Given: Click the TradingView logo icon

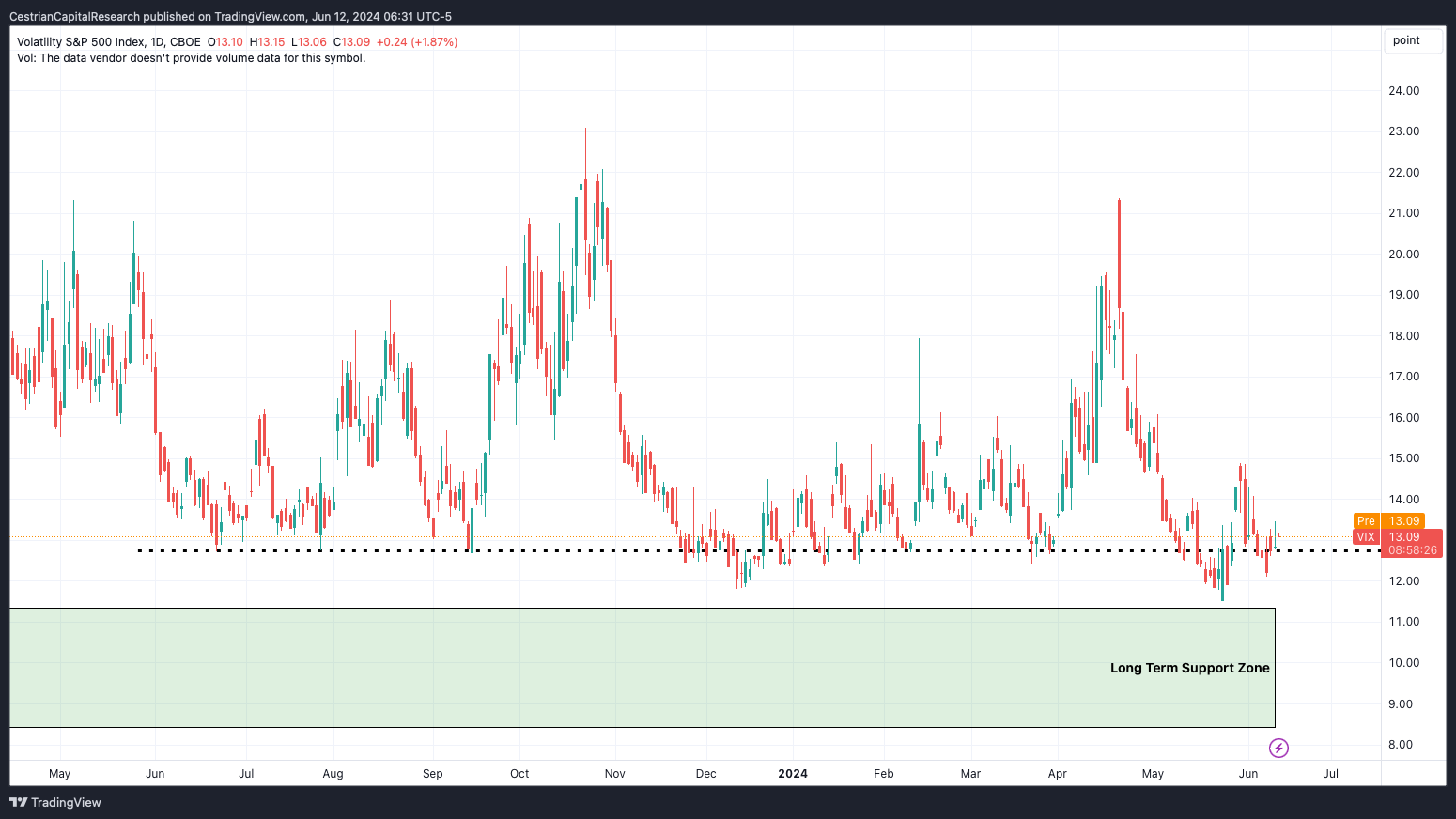Looking at the screenshot, I should pyautogui.click(x=18, y=802).
